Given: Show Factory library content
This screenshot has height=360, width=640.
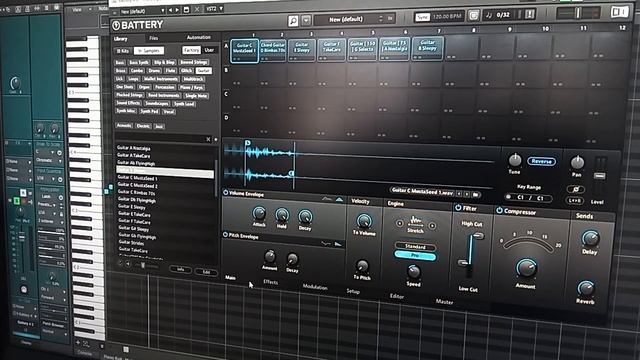Looking at the screenshot, I should tap(191, 50).
